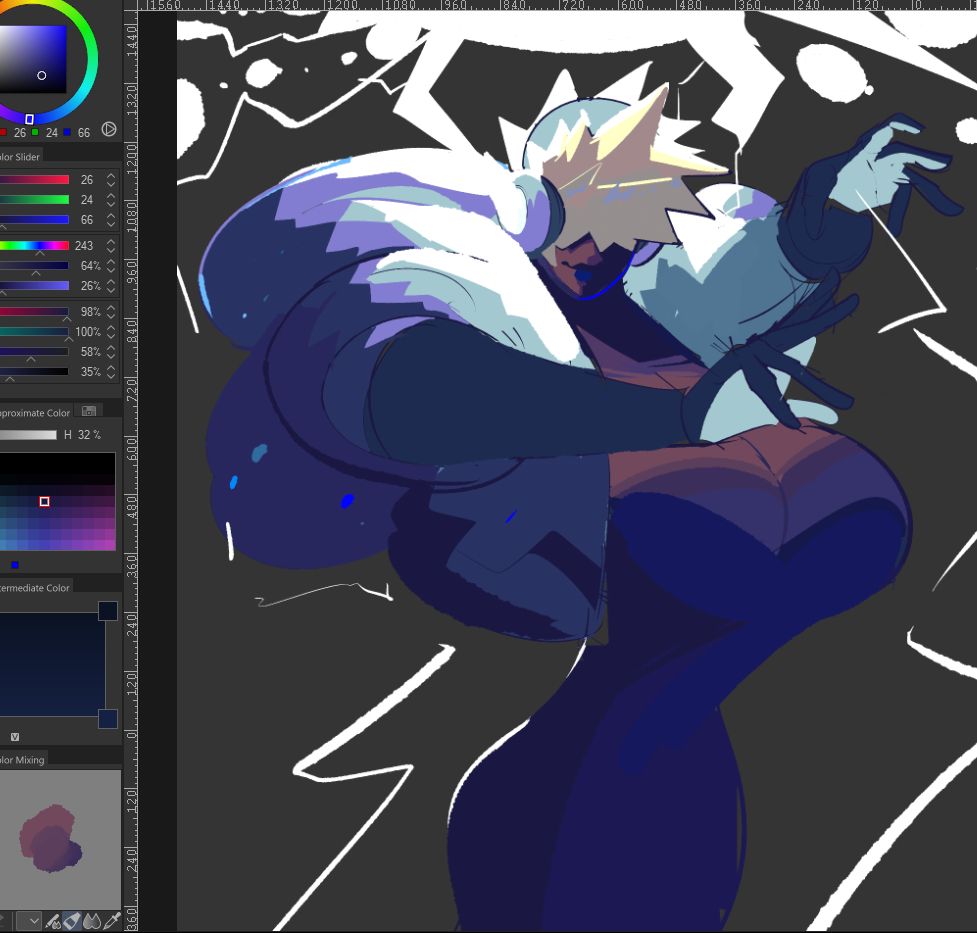Screen dimensions: 977x933
Task: Click the stepper next to hue value 243
Action: click(111, 246)
